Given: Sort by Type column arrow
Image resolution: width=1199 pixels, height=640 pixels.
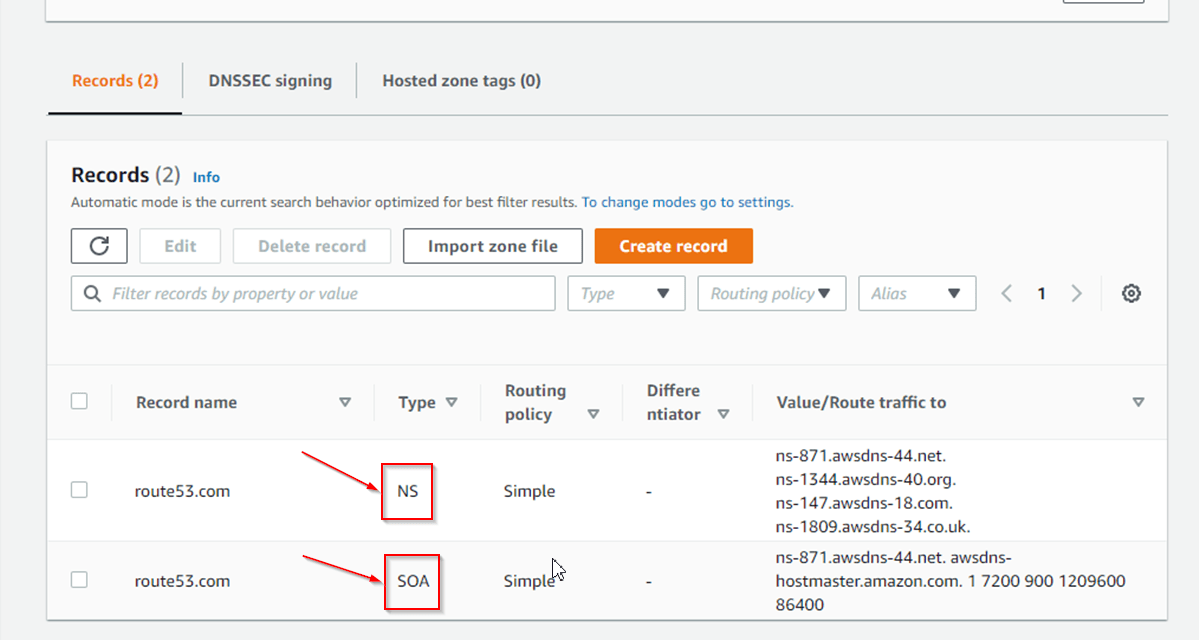Looking at the screenshot, I should point(451,402).
